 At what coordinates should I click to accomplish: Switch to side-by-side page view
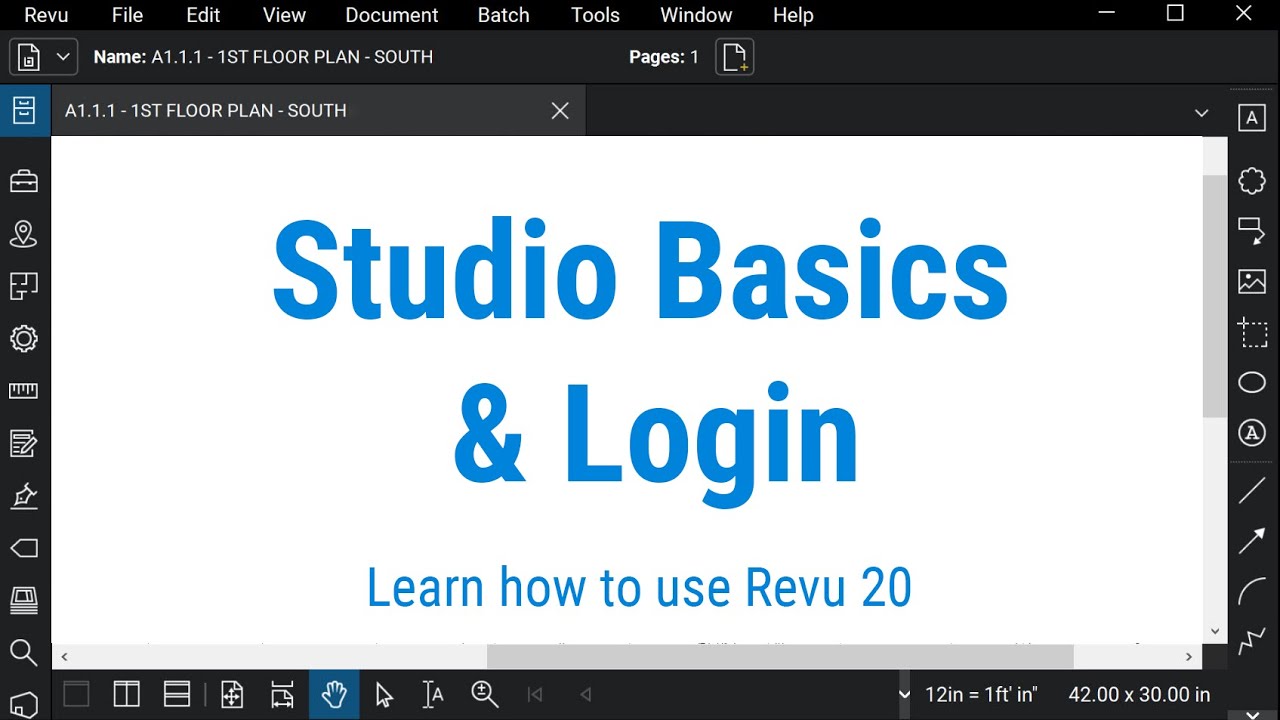pos(126,694)
